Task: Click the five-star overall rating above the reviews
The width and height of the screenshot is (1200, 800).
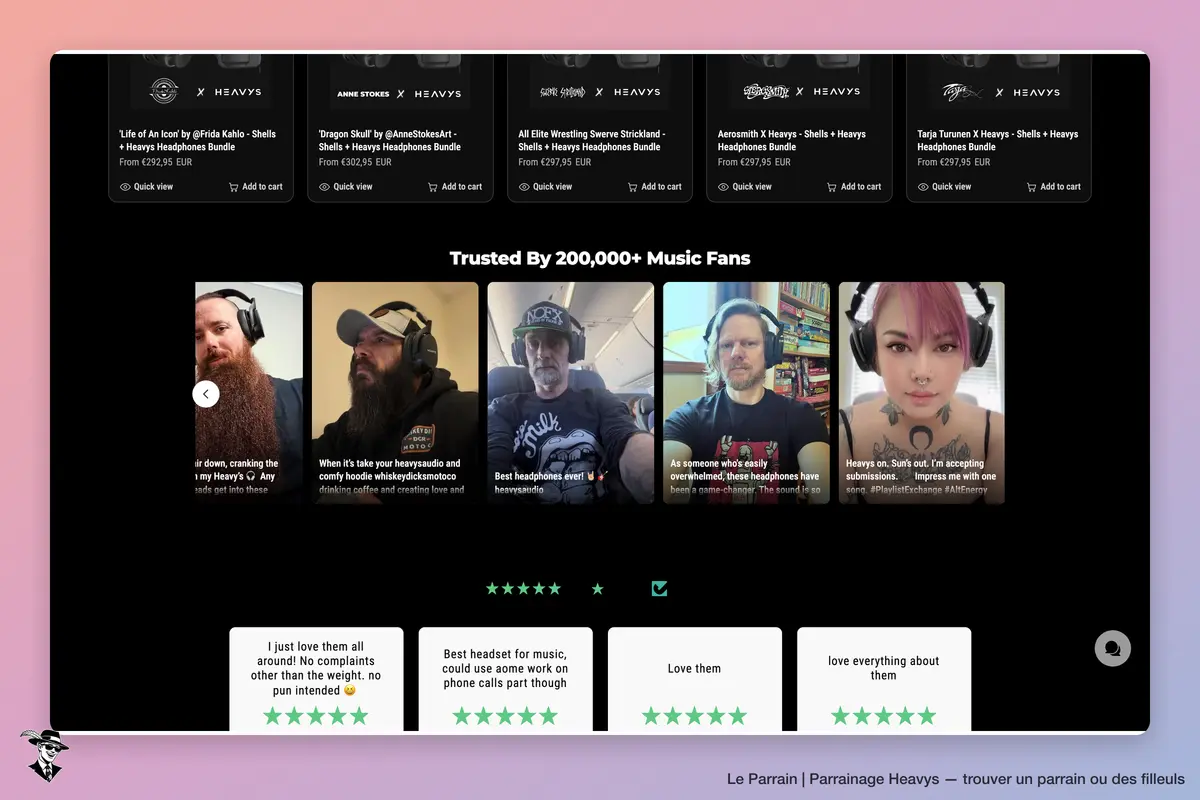Action: [x=523, y=589]
